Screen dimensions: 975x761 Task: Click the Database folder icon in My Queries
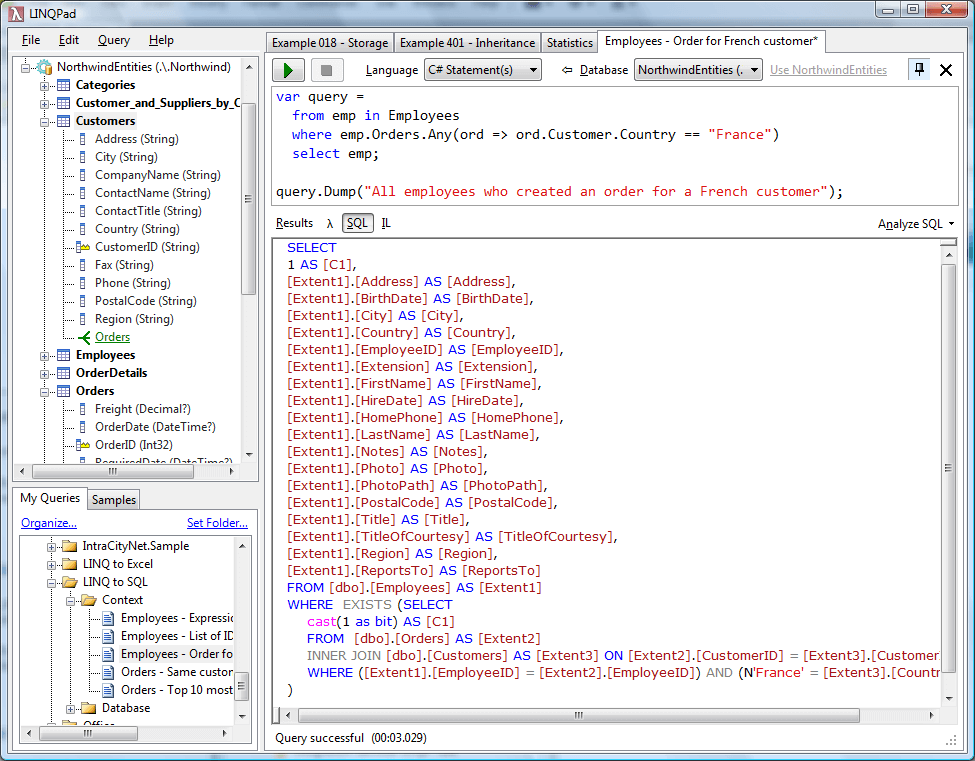tap(89, 708)
